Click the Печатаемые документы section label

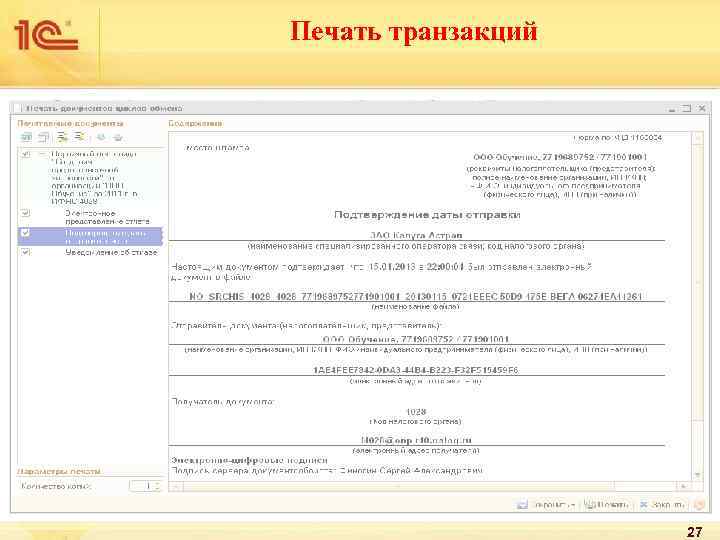pos(70,124)
